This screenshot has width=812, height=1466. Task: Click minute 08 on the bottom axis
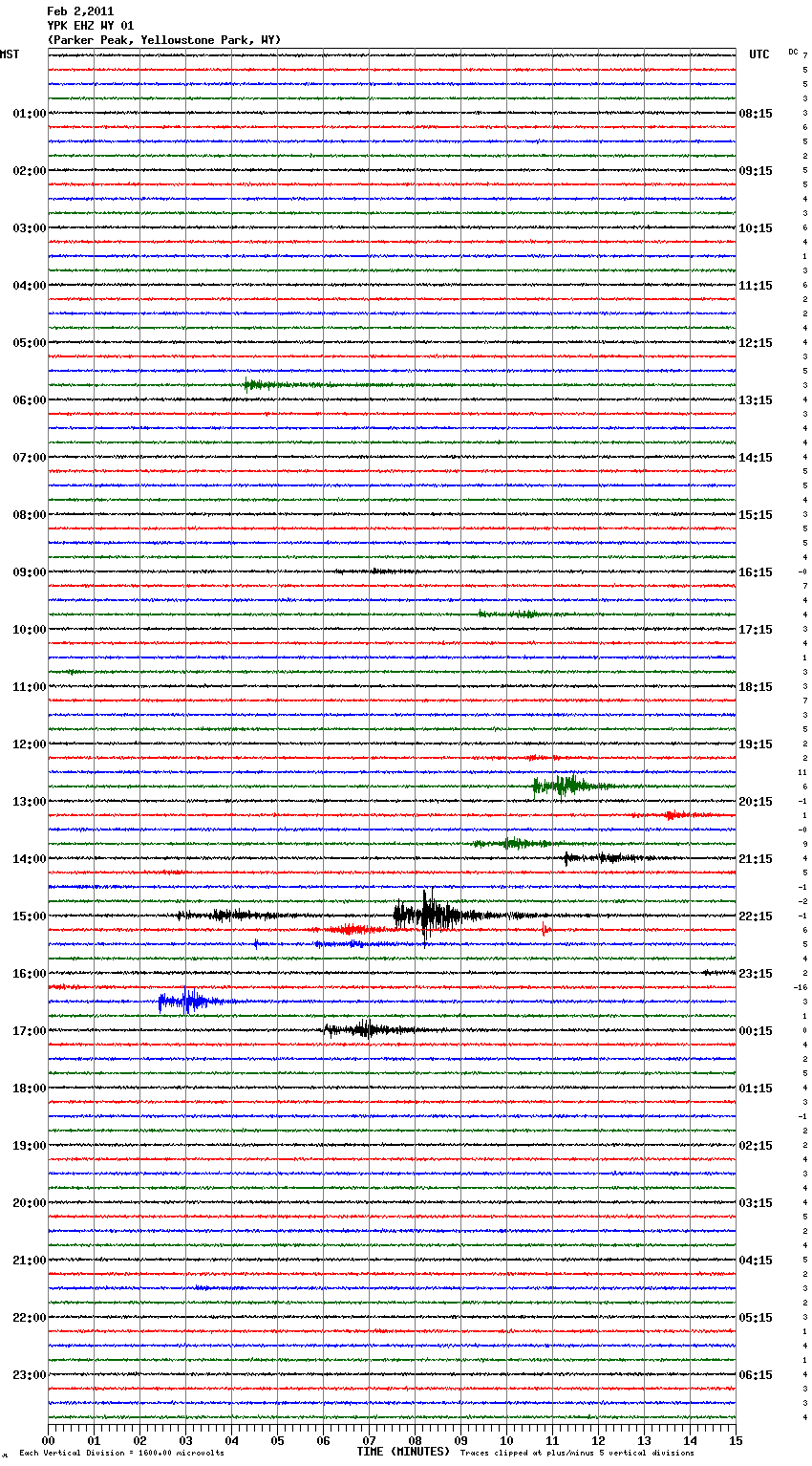(x=415, y=1440)
